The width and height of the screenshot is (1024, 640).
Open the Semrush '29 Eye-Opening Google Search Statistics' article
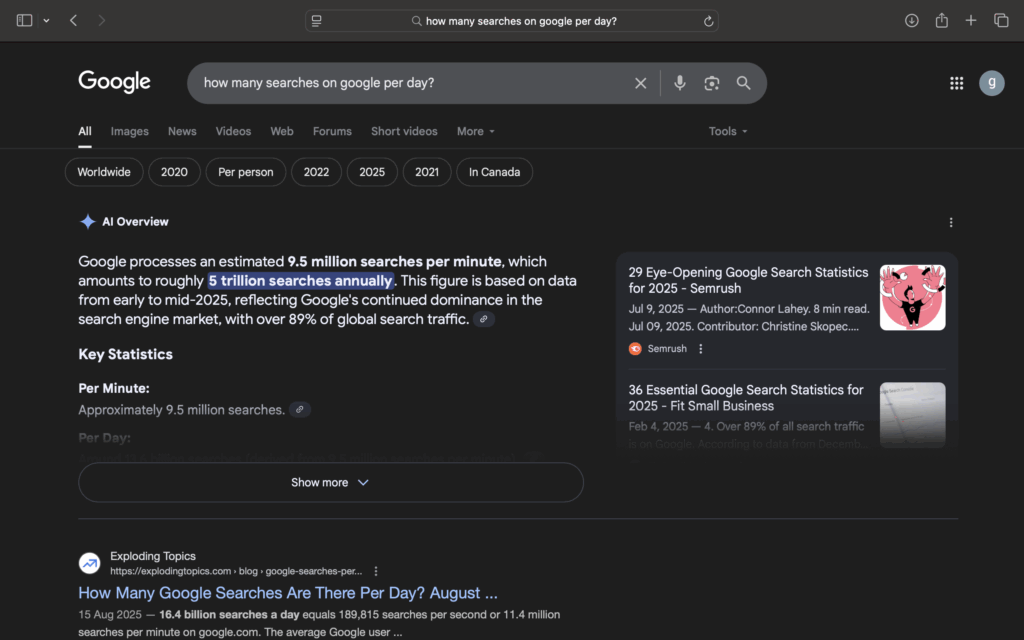(x=748, y=280)
